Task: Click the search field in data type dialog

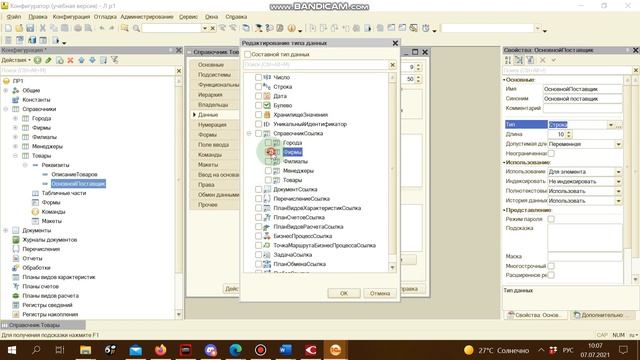Action: pos(316,65)
